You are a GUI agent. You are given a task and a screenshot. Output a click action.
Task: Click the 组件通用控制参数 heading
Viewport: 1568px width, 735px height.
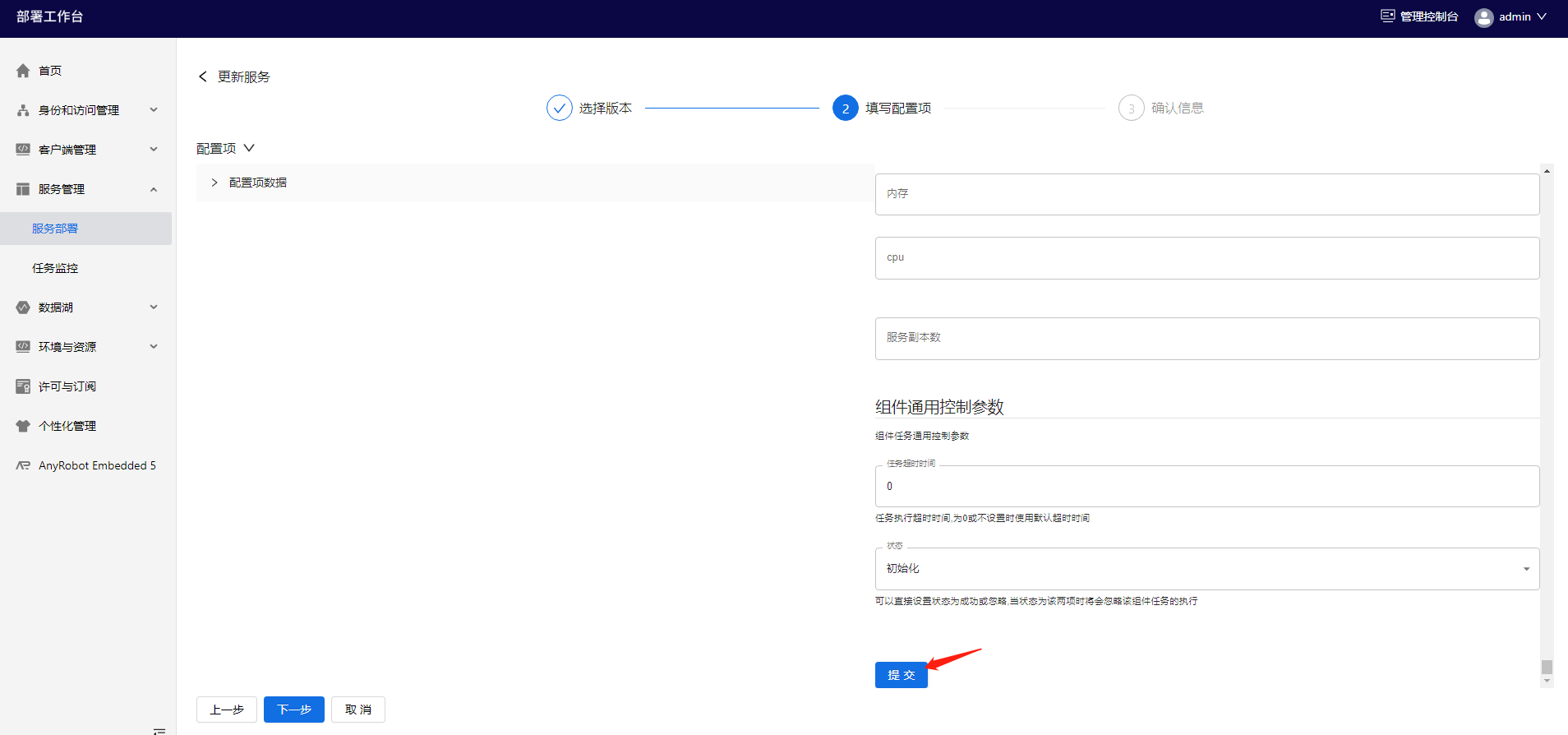pos(939,407)
